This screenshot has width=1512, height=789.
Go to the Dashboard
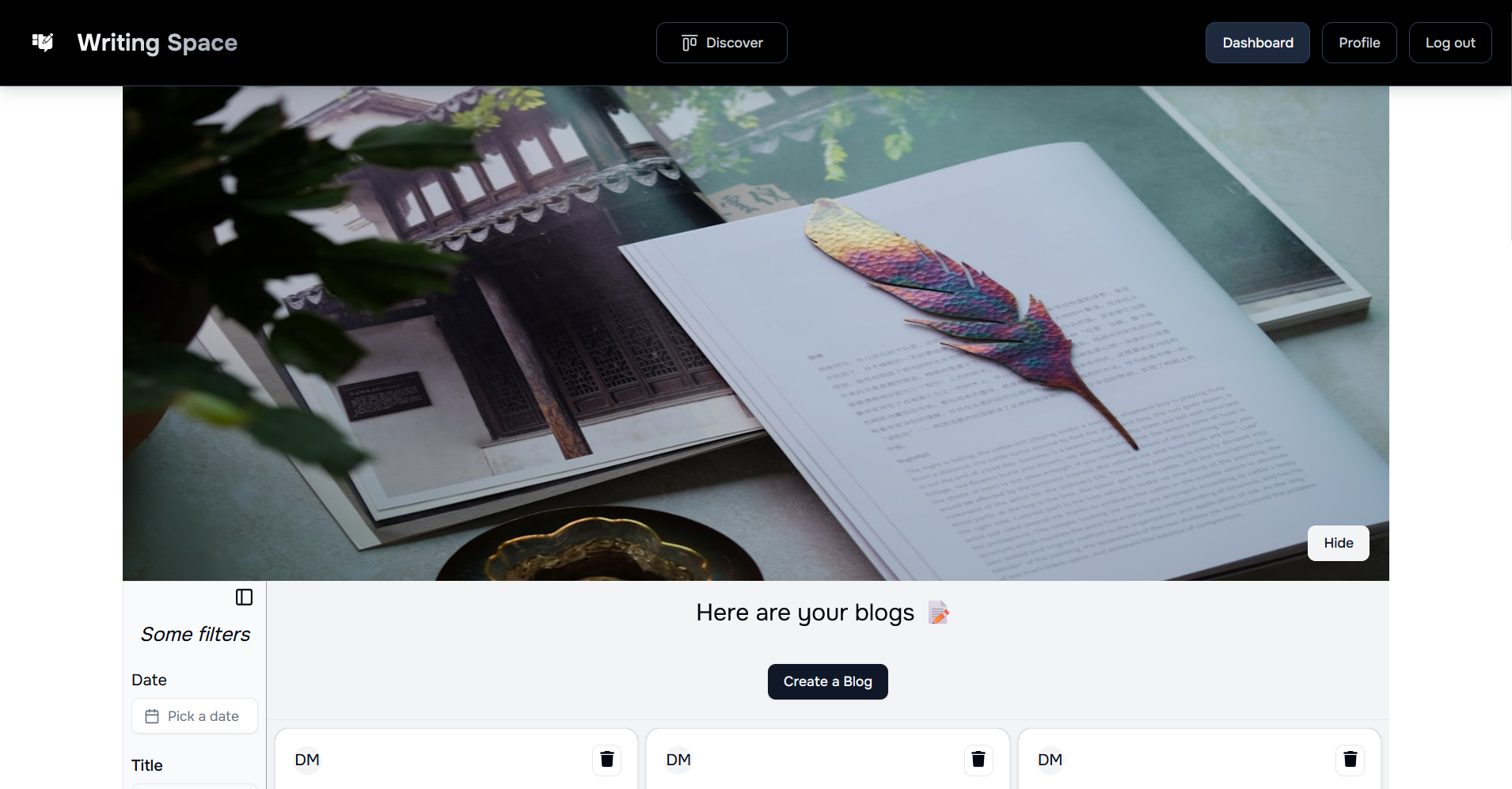point(1257,43)
